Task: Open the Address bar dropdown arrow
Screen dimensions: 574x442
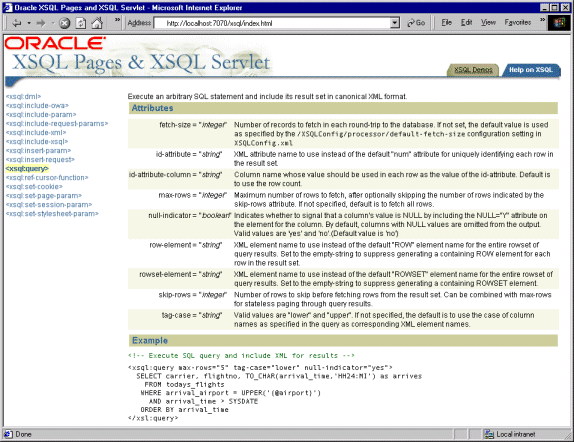Action: 395,23
